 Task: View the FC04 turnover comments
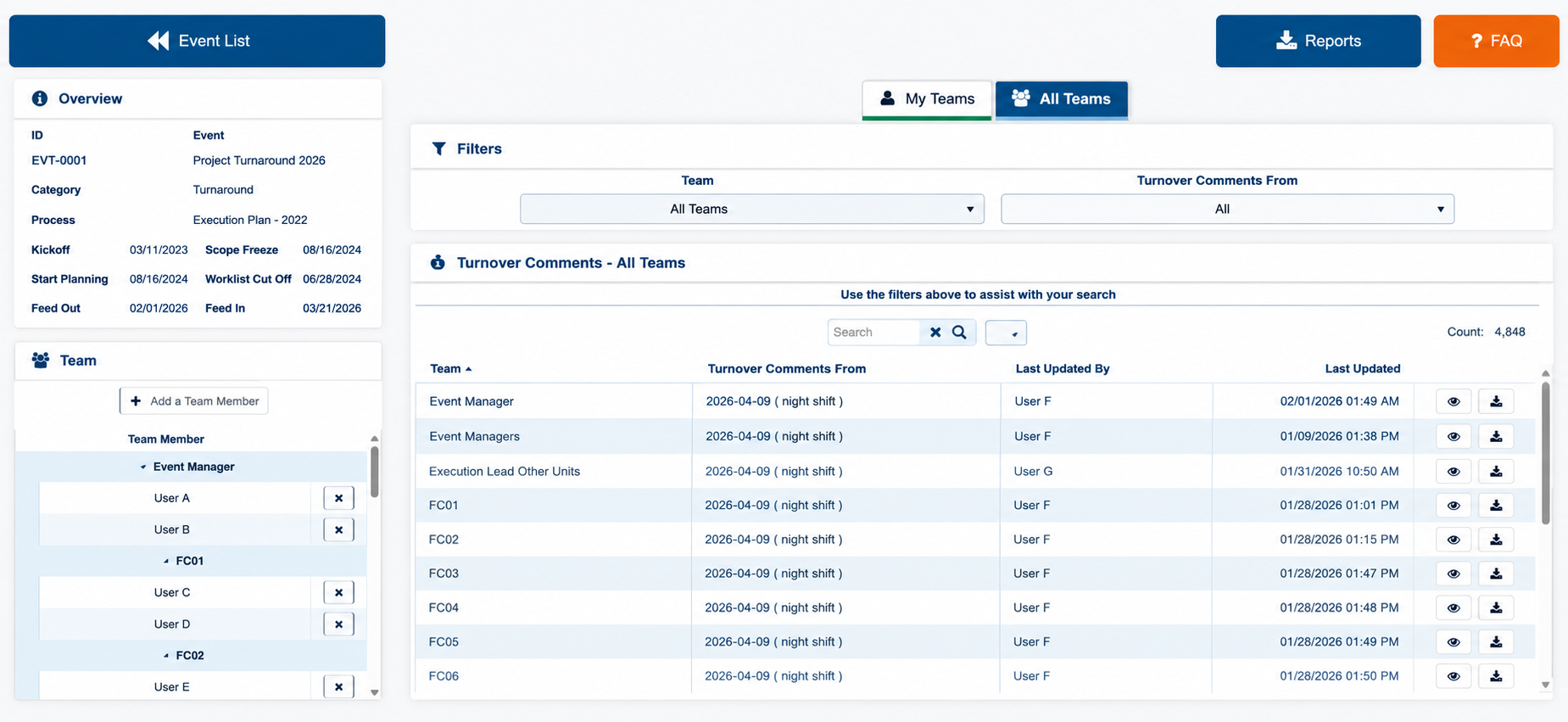coord(1454,607)
